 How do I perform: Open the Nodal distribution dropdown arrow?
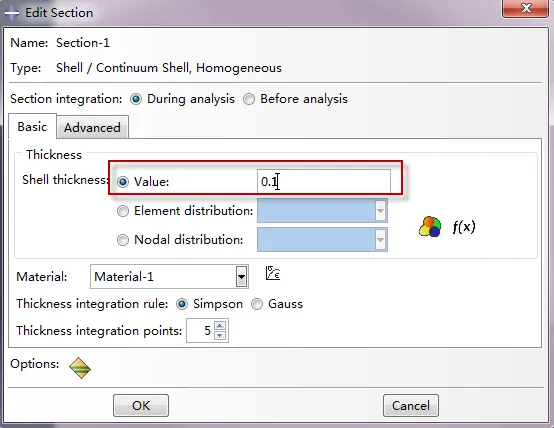[x=380, y=240]
